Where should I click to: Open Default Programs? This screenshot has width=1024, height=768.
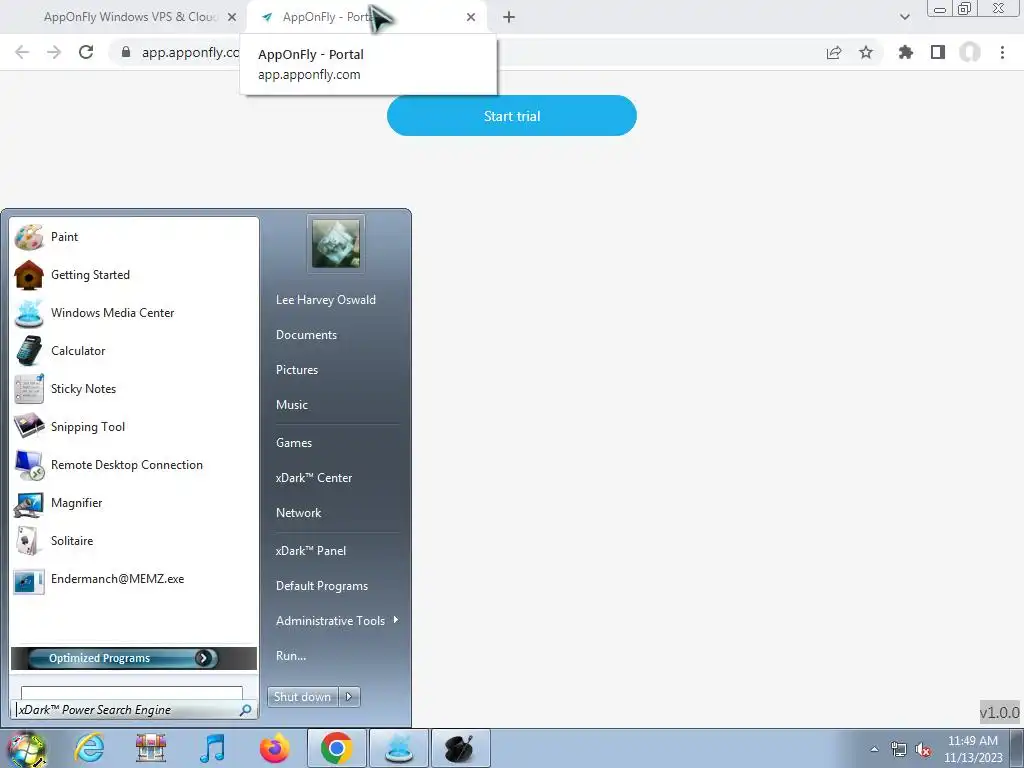coord(321,586)
